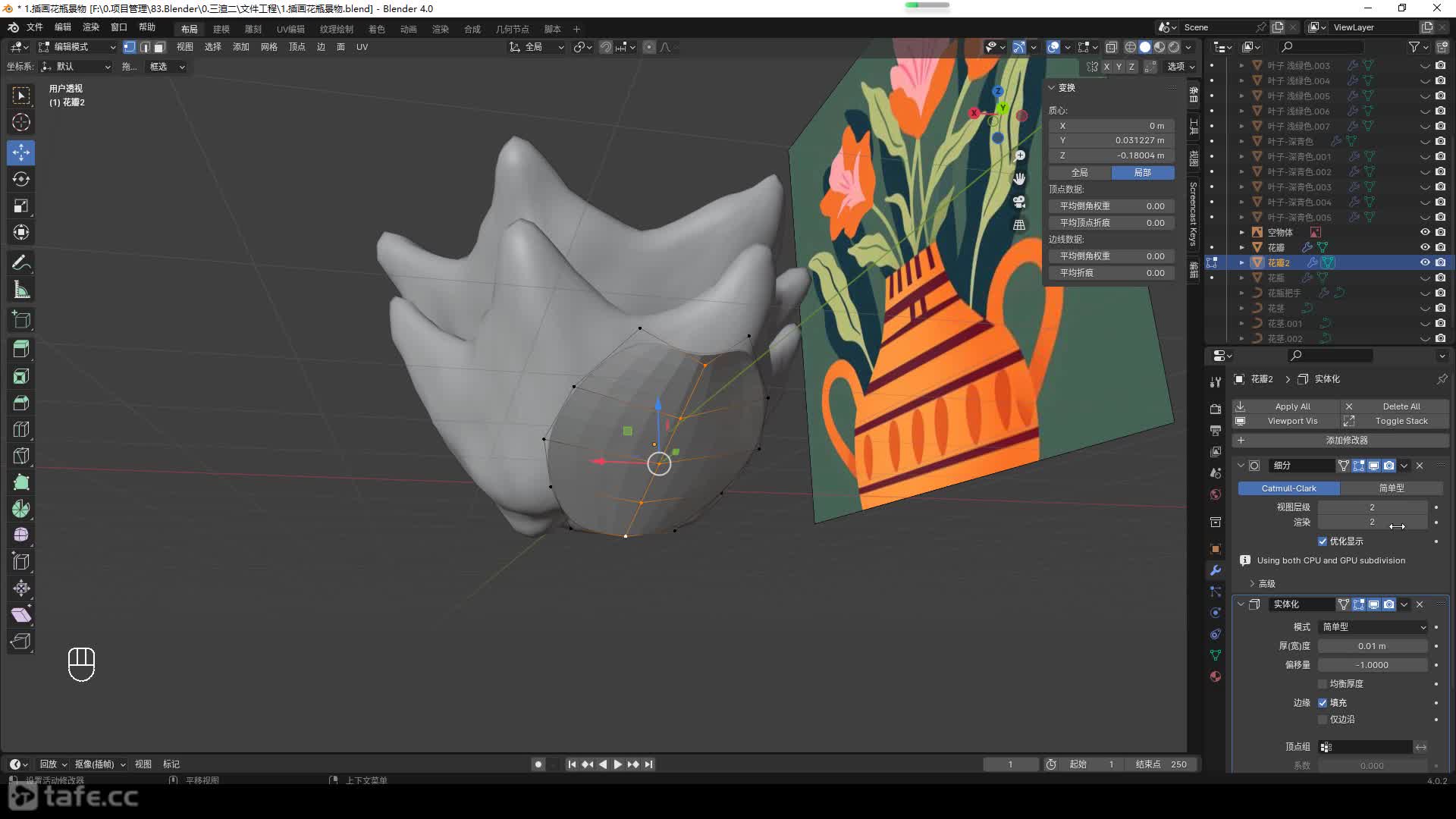Toggle visibility of 花瓣2 in outliner

pyautogui.click(x=1425, y=262)
